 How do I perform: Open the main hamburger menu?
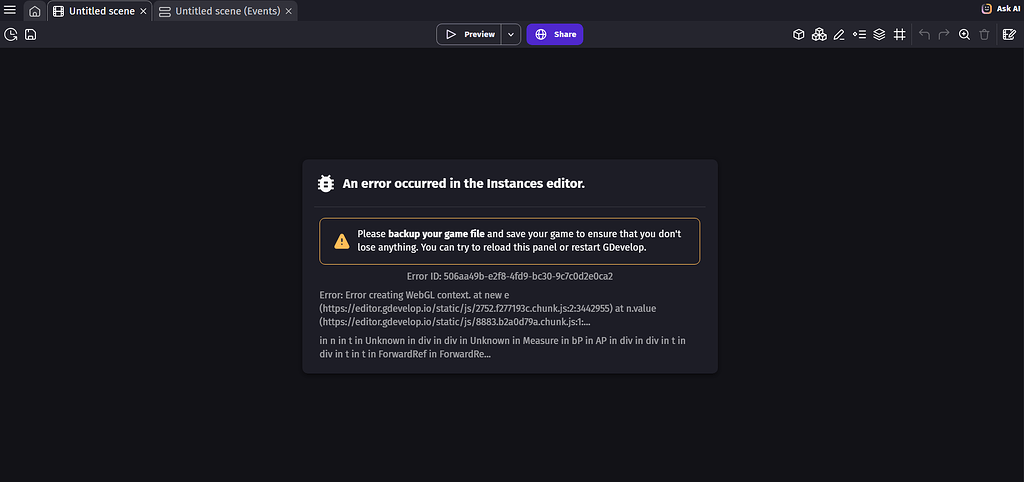(x=10, y=10)
